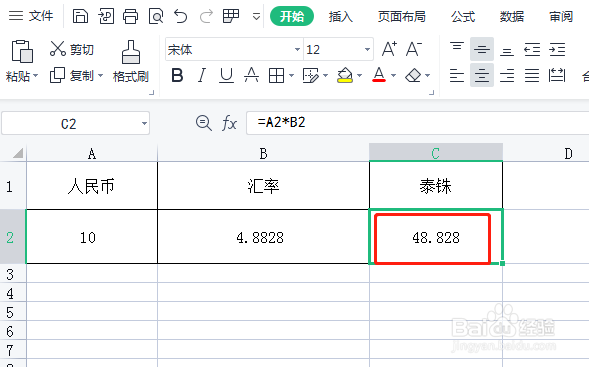Select column B header
The width and height of the screenshot is (589, 367).
(x=263, y=153)
